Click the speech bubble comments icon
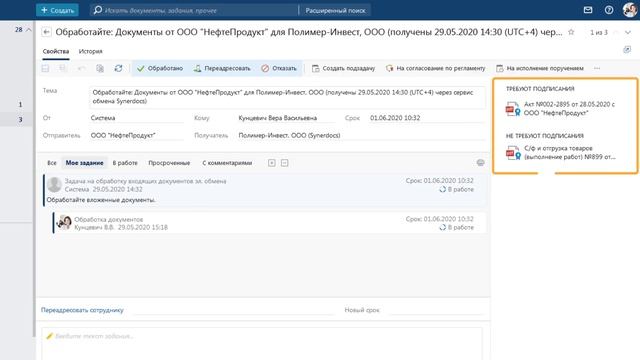The height and width of the screenshot is (360, 640). (480, 163)
